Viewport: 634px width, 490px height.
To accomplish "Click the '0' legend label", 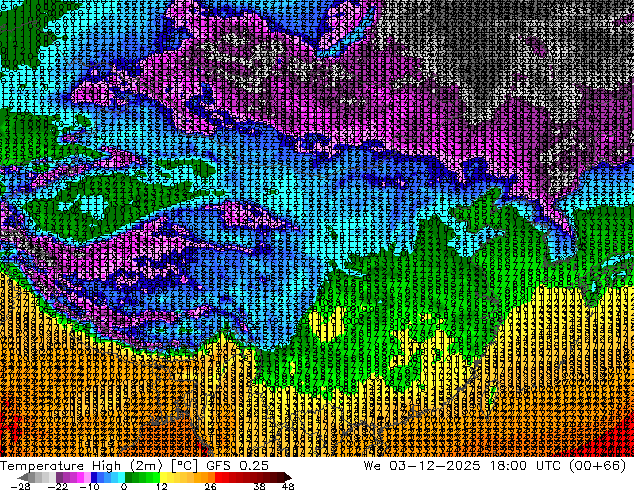I will 124,486.
